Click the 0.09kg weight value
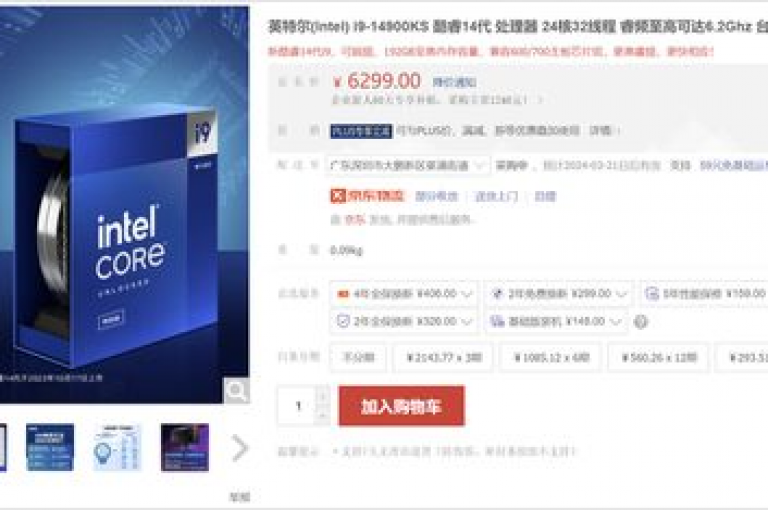This screenshot has height=510, width=768. pyautogui.click(x=346, y=250)
